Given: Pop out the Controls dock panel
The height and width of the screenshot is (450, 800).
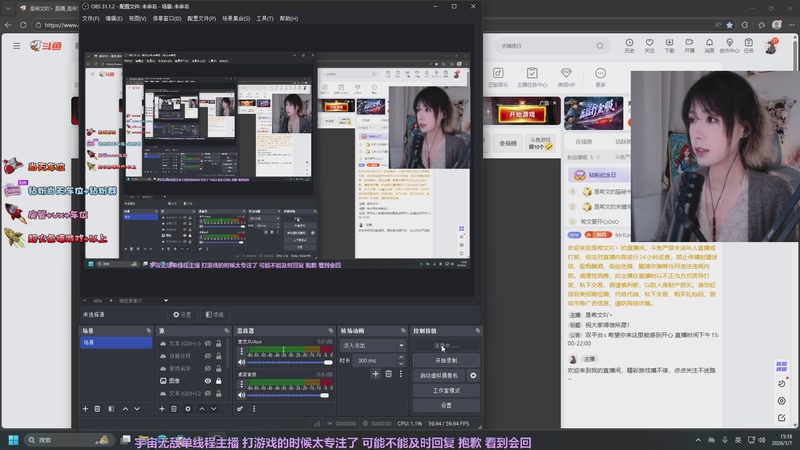Looking at the screenshot, I should click(x=478, y=331).
